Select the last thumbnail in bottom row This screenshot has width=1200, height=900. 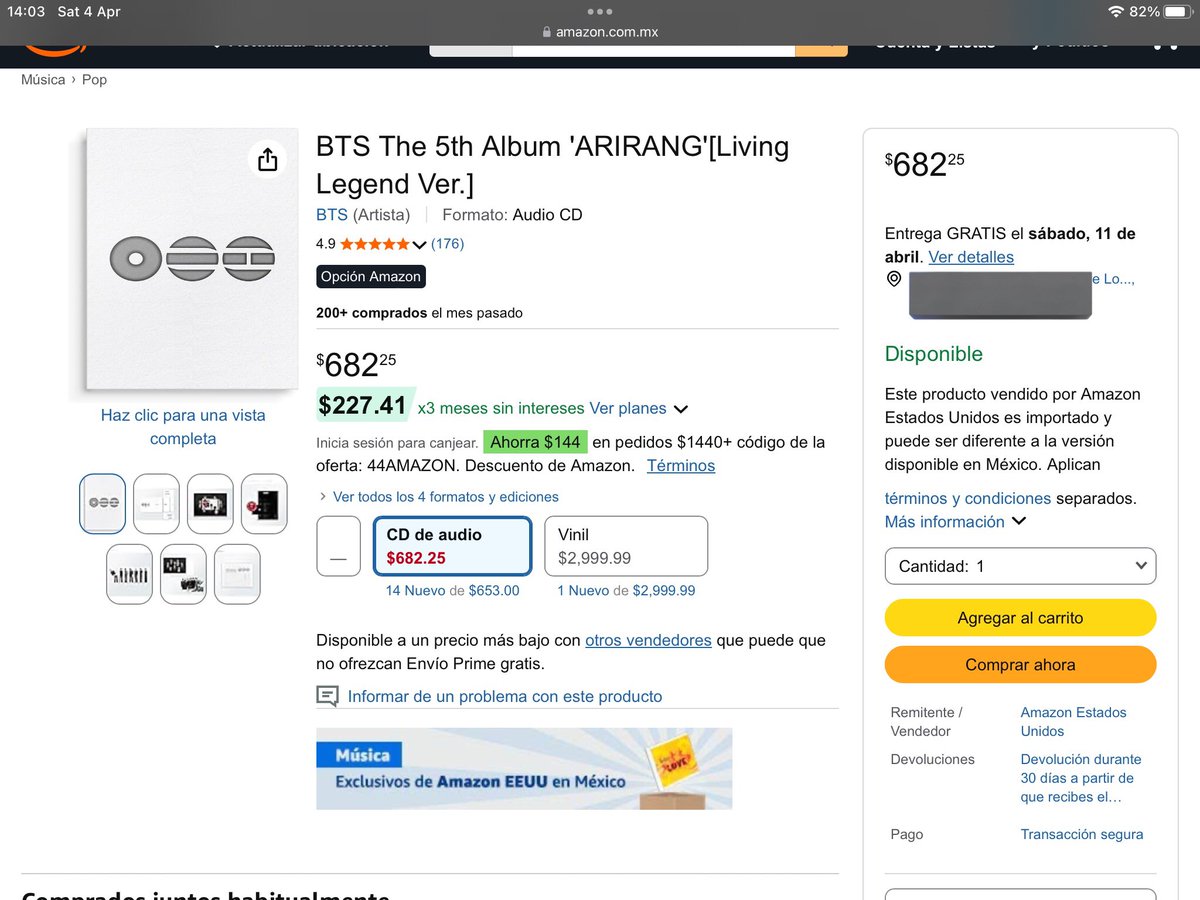tap(237, 574)
